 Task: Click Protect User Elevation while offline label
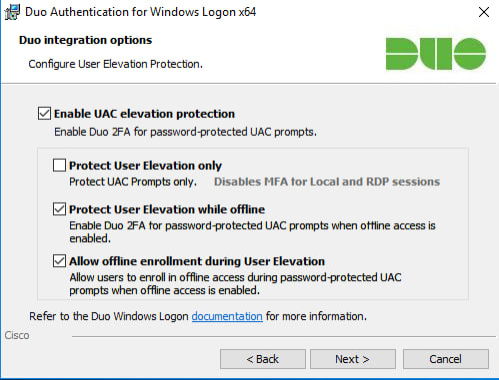[167, 209]
